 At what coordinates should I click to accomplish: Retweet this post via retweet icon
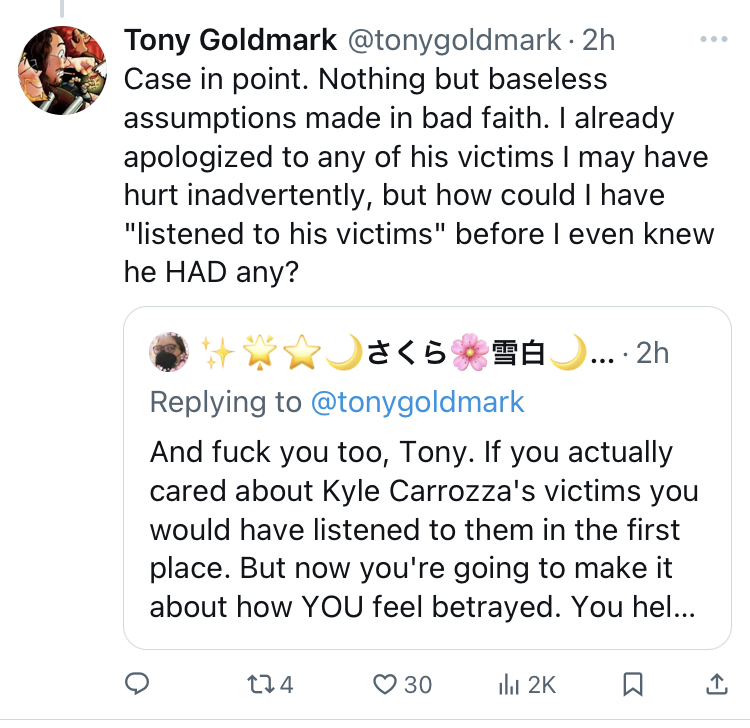pyautogui.click(x=261, y=684)
